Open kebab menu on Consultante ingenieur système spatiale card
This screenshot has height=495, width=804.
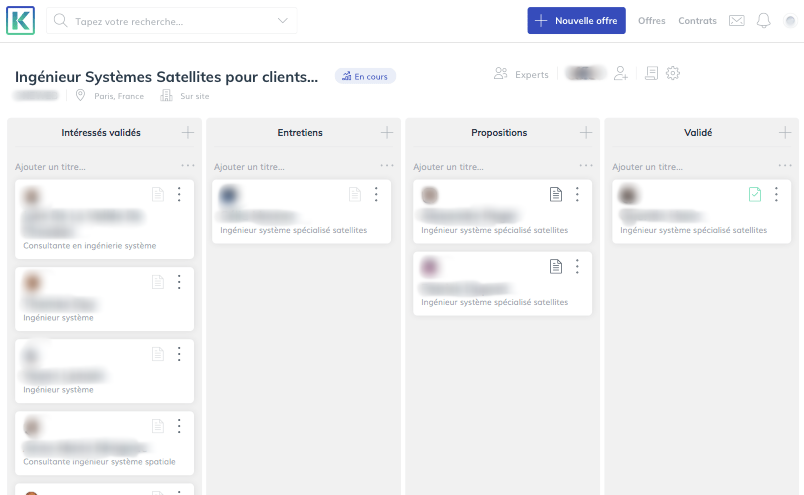179,426
